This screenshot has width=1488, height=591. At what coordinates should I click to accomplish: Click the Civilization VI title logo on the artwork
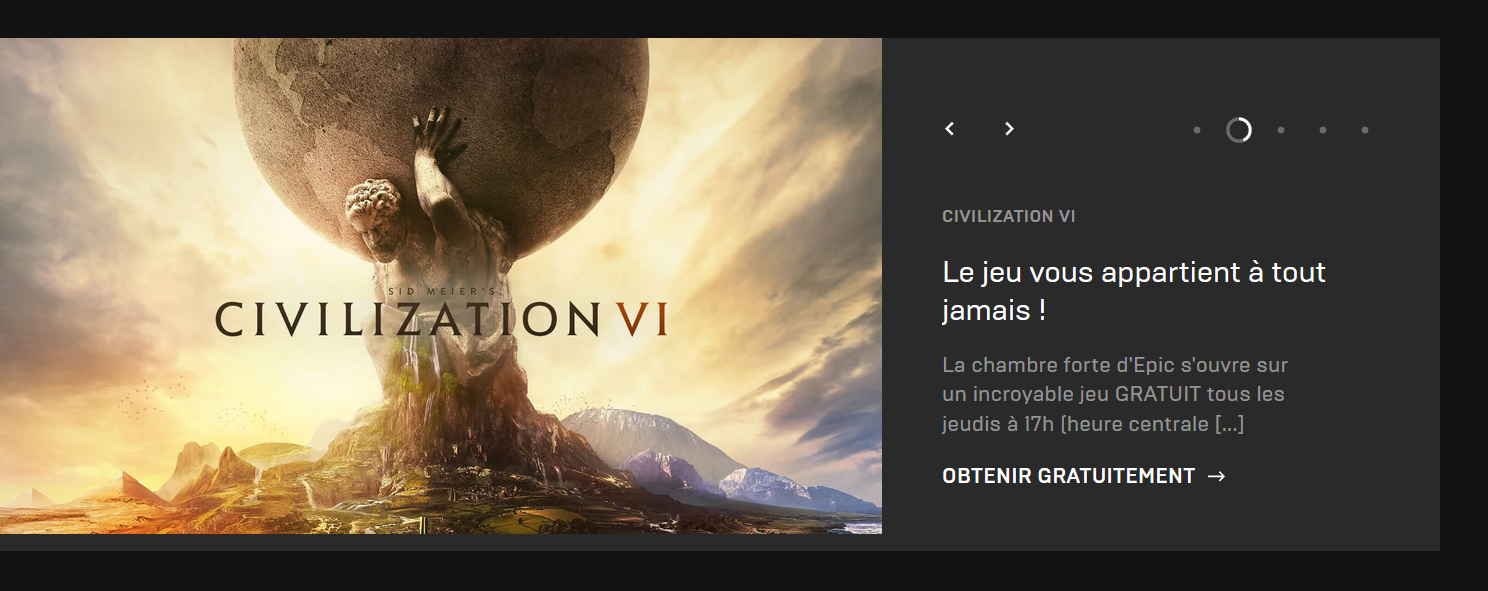coord(441,319)
